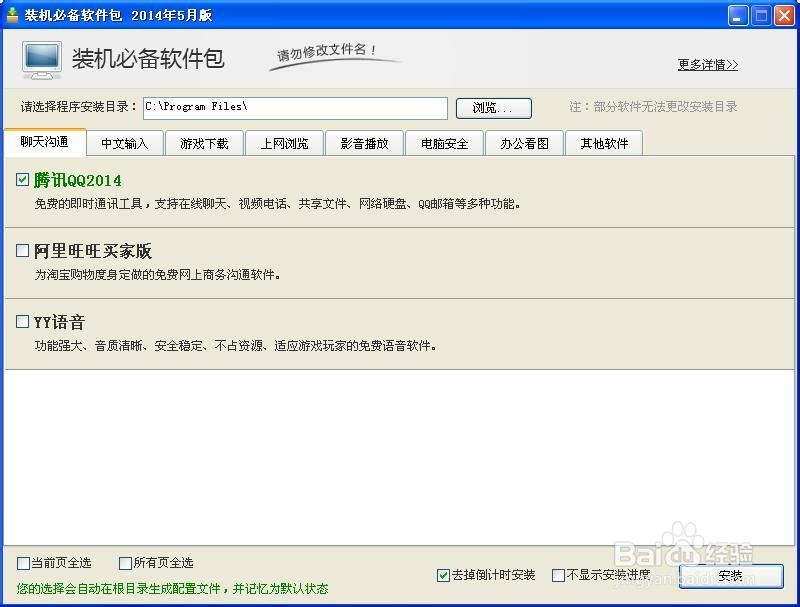This screenshot has height=607, width=800.
Task: Switch to the 中文输入 tab
Action: (125, 143)
